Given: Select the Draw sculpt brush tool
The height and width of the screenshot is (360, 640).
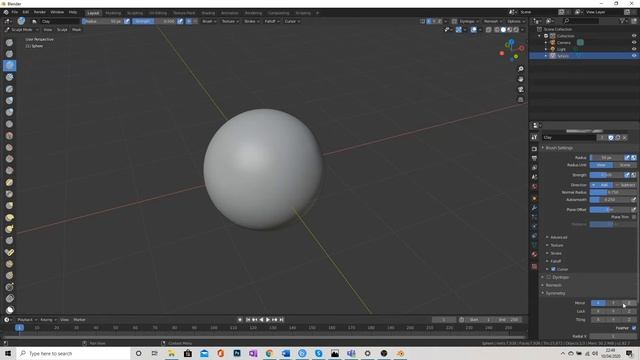Looking at the screenshot, I should click(x=9, y=42).
